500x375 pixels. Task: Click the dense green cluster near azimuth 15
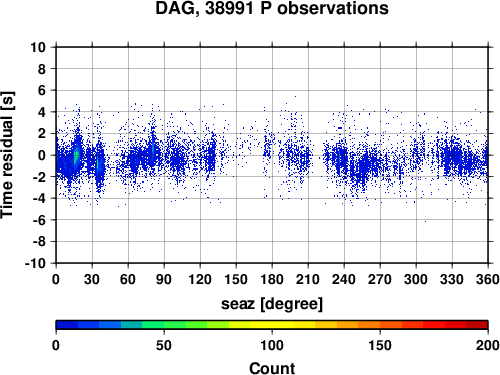pyautogui.click(x=76, y=155)
